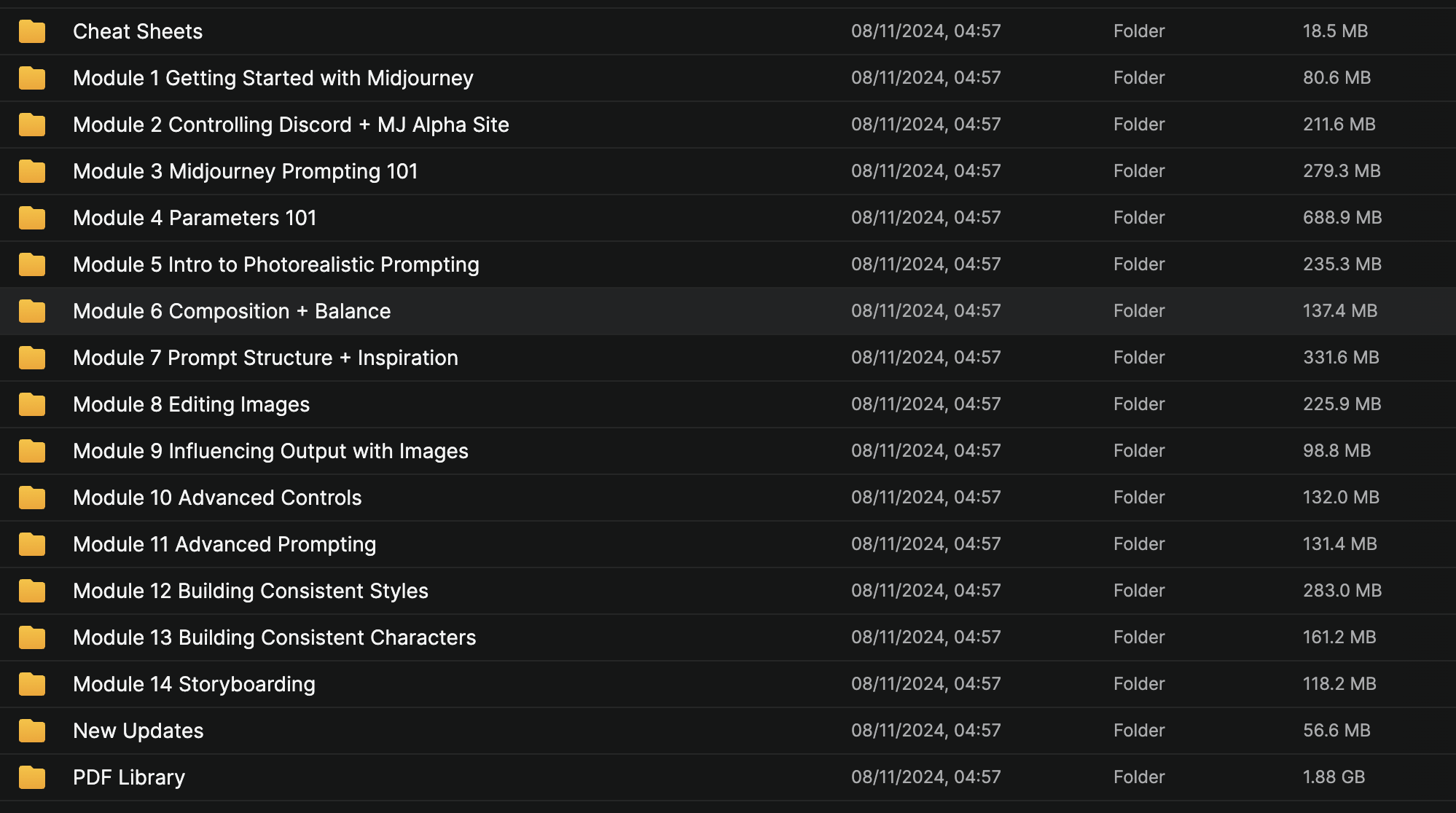Viewport: 1456px width, 813px height.
Task: Click the folder icon next to New Updates
Action: 32,731
